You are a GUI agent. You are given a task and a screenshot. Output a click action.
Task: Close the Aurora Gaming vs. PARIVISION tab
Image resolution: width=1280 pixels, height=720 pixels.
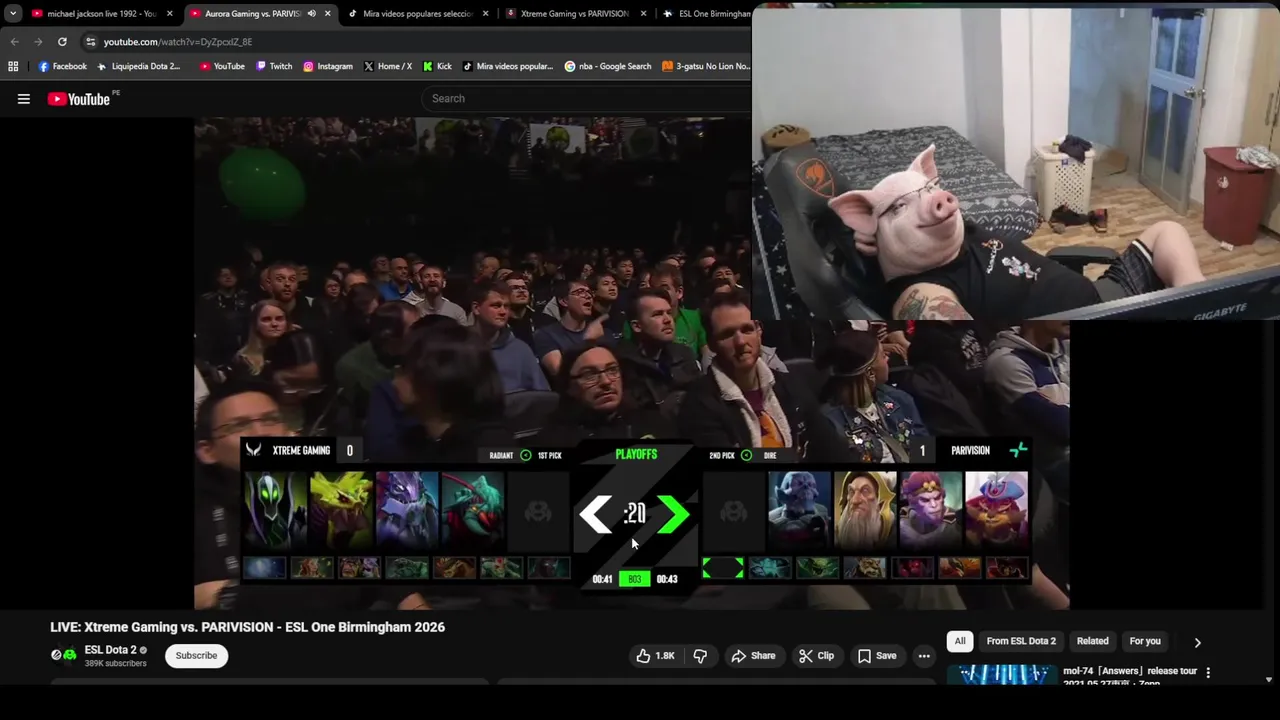pyautogui.click(x=327, y=14)
